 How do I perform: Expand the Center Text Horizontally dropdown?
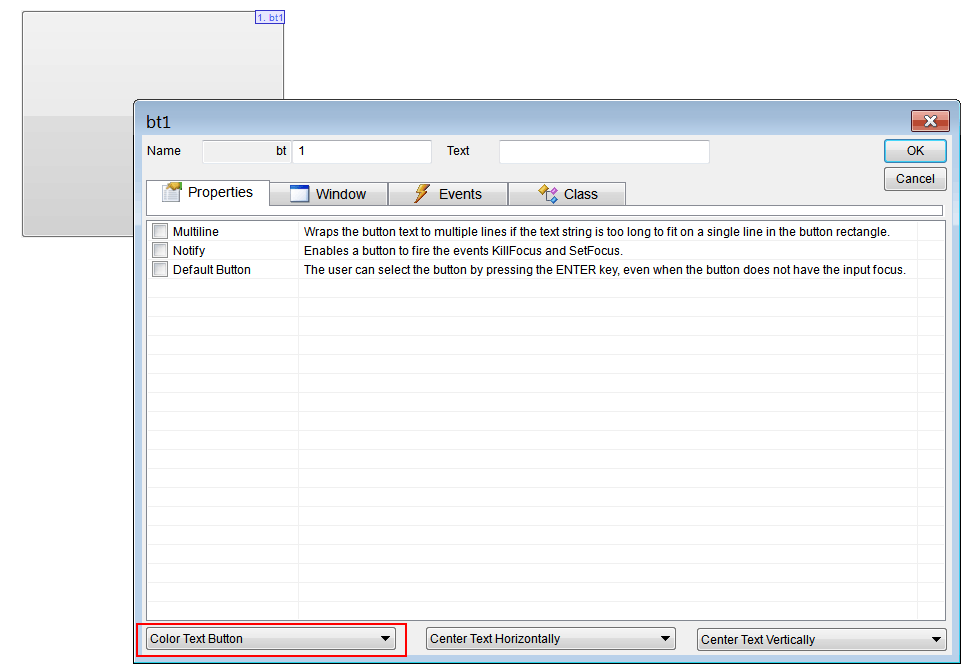point(551,639)
